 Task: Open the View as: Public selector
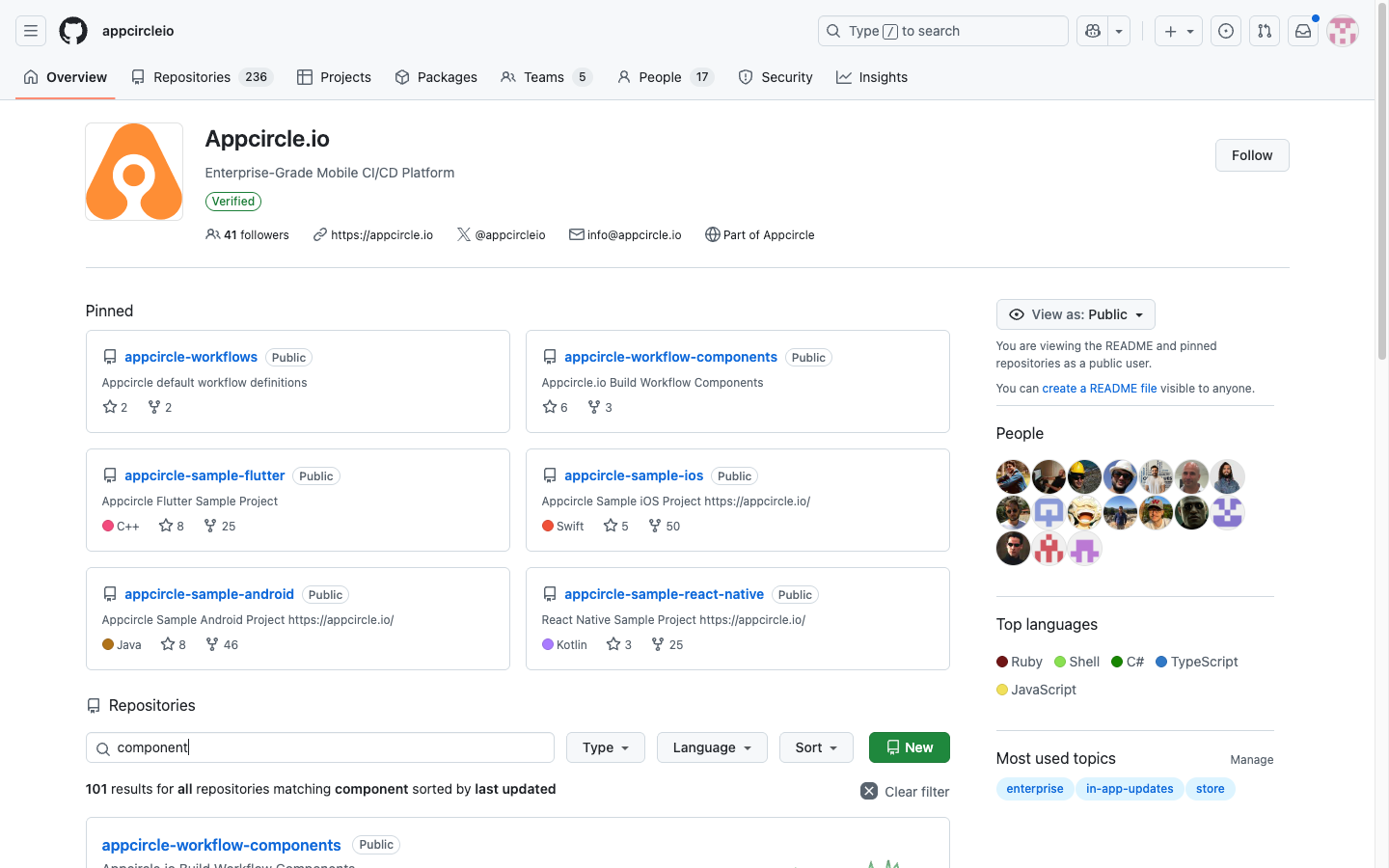pyautogui.click(x=1076, y=314)
